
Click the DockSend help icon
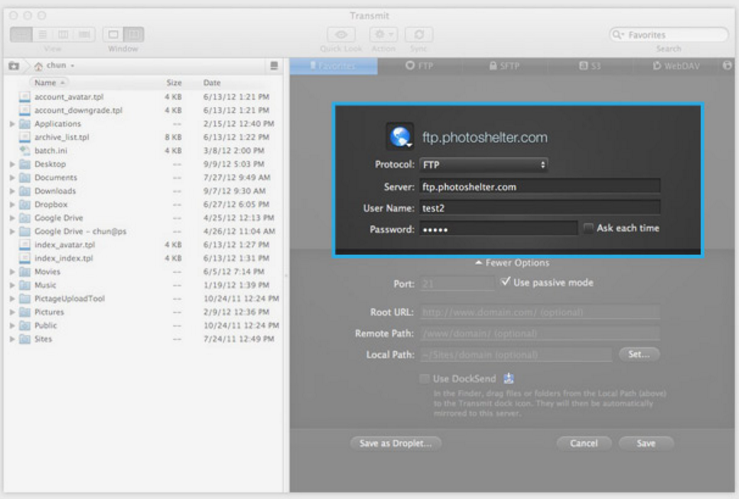[509, 378]
